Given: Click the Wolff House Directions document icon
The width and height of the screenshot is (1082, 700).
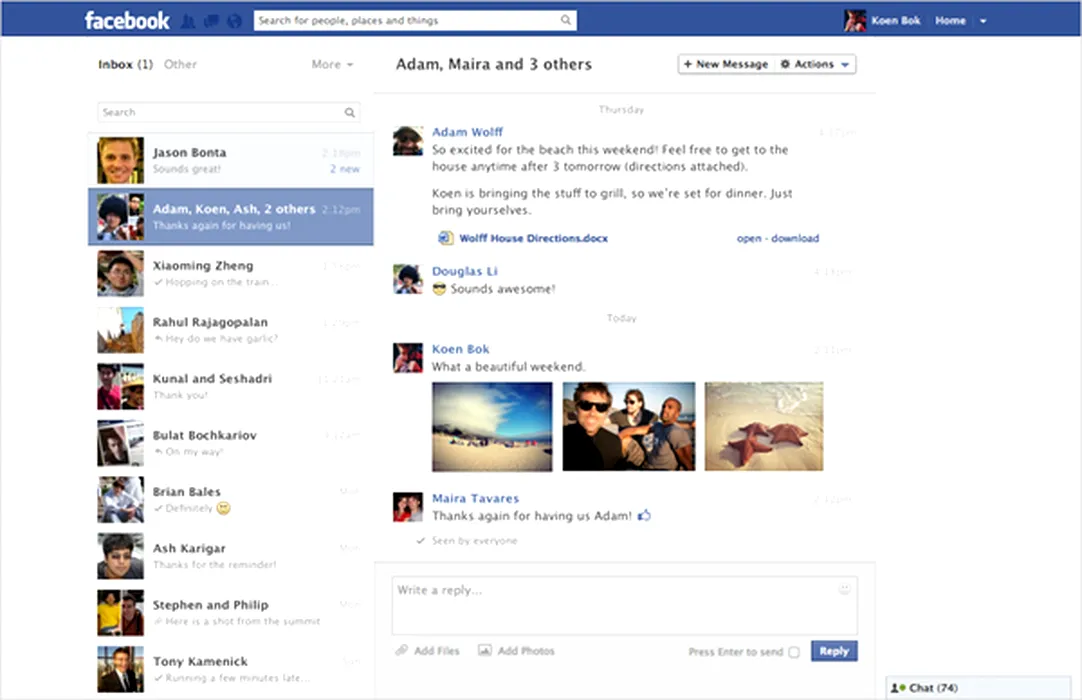Looking at the screenshot, I should [446, 238].
